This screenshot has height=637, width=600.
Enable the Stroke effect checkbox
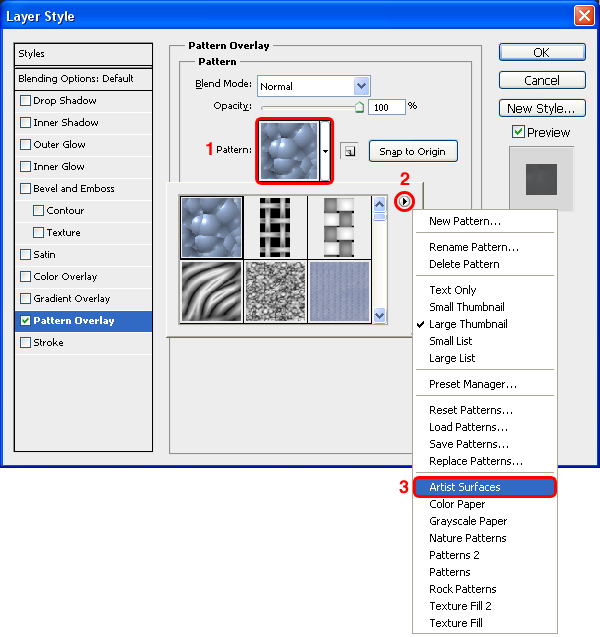point(26,343)
